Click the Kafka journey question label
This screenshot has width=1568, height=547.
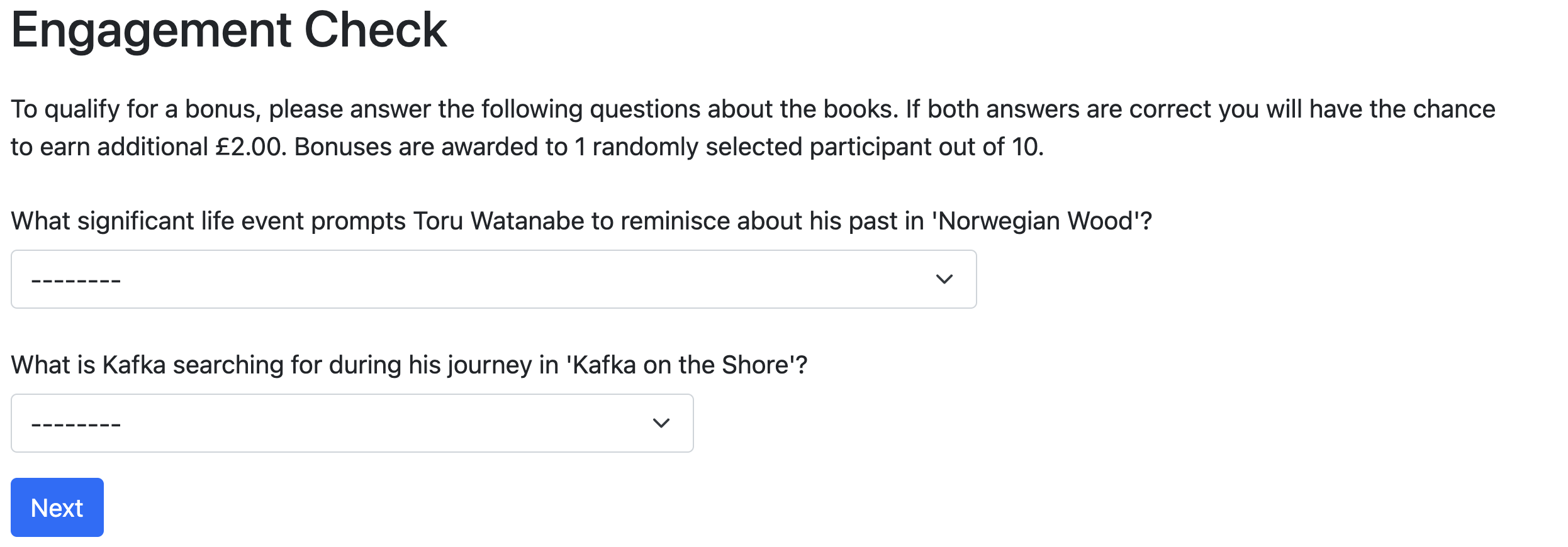pos(409,365)
